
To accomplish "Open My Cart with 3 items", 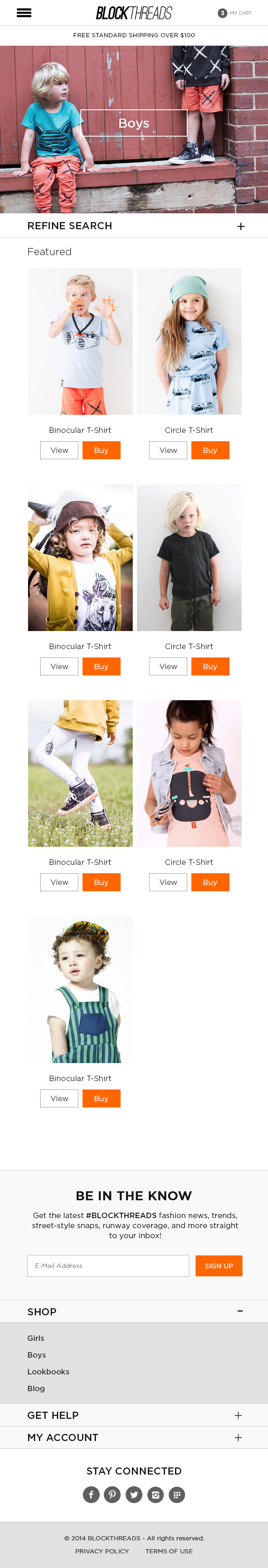I will [x=234, y=13].
